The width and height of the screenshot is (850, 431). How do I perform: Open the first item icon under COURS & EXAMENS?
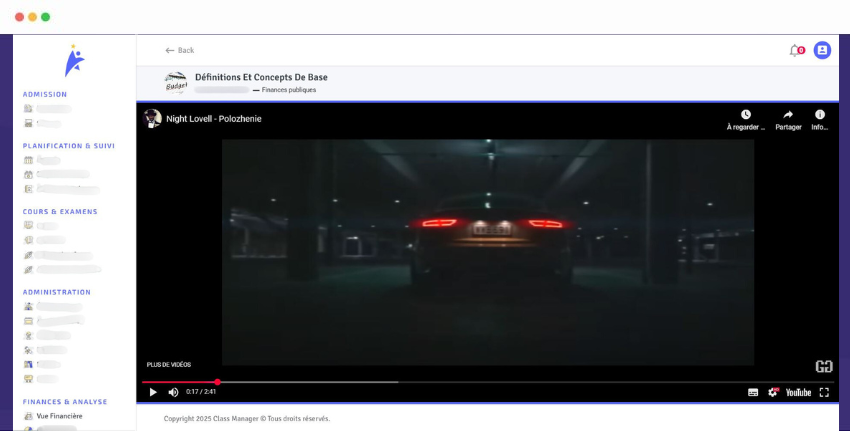[28, 225]
